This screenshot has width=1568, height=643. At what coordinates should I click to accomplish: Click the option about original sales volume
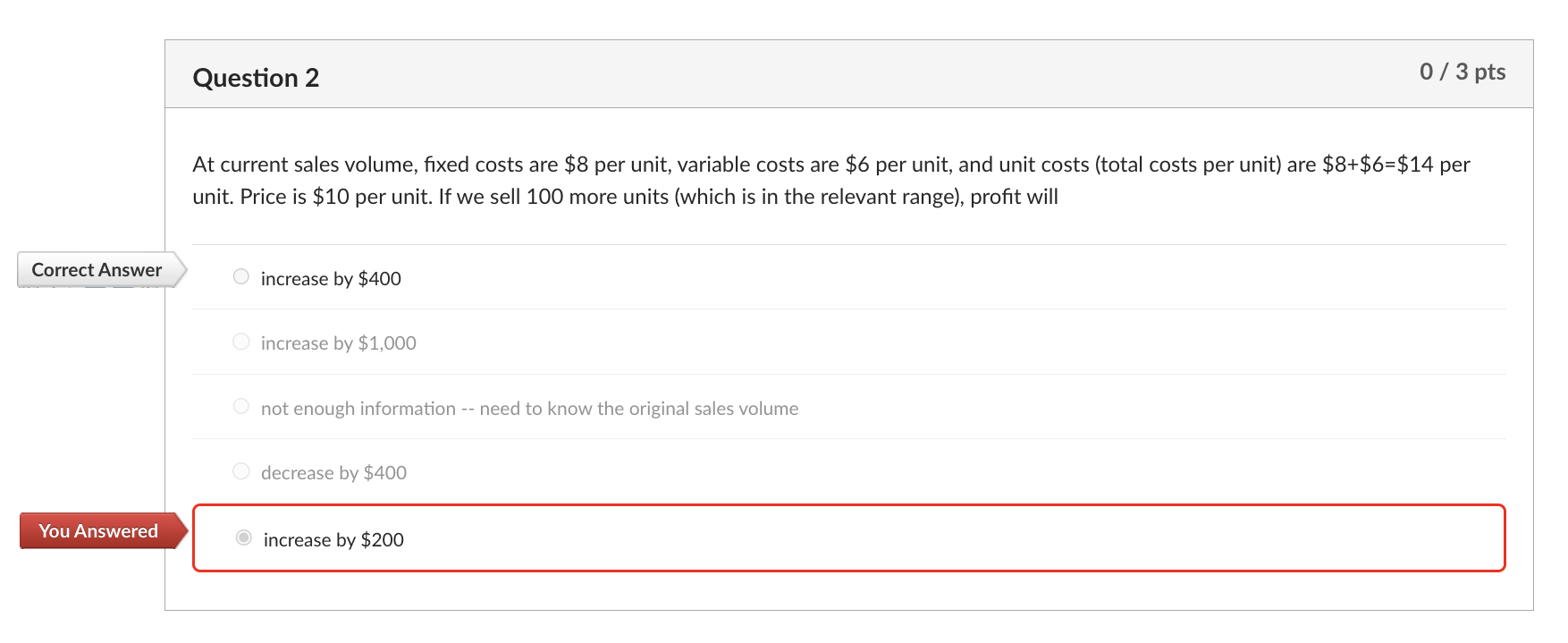529,408
